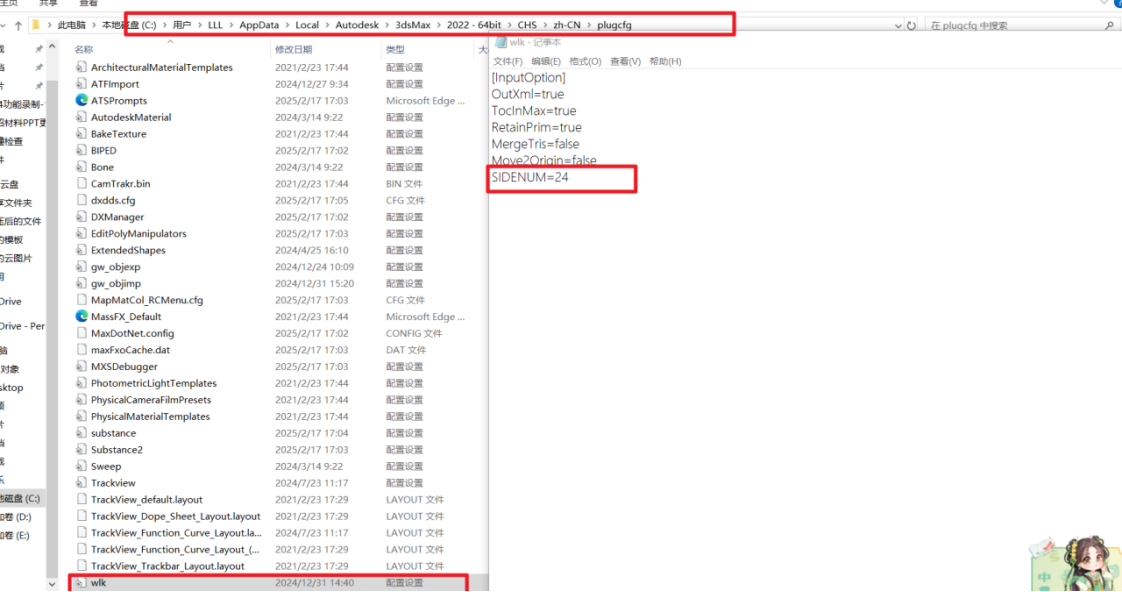Click the navigation pane scrollbar up arrow
1122x592 pixels.
click(52, 47)
